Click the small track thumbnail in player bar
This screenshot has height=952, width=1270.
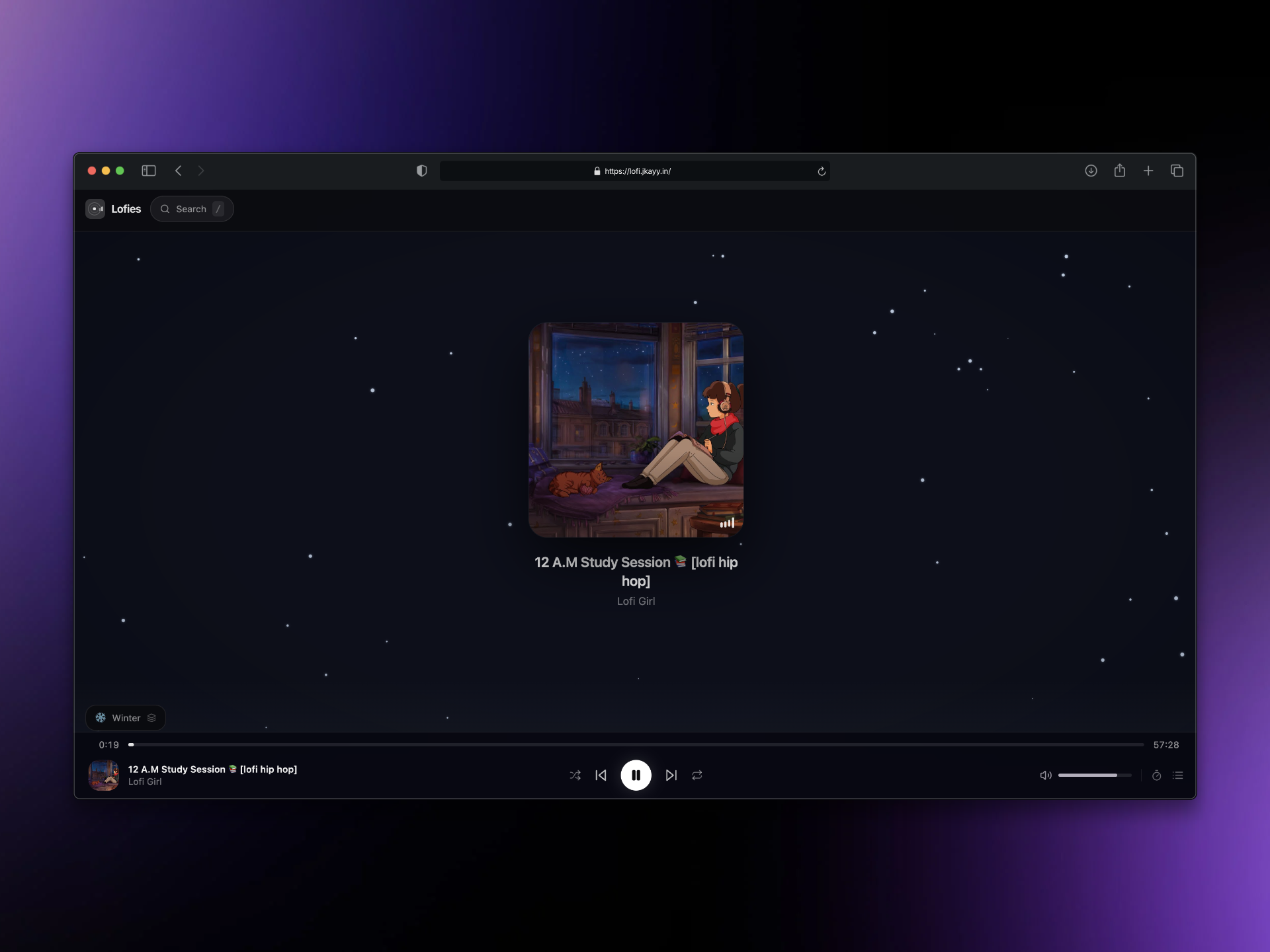[x=104, y=775]
